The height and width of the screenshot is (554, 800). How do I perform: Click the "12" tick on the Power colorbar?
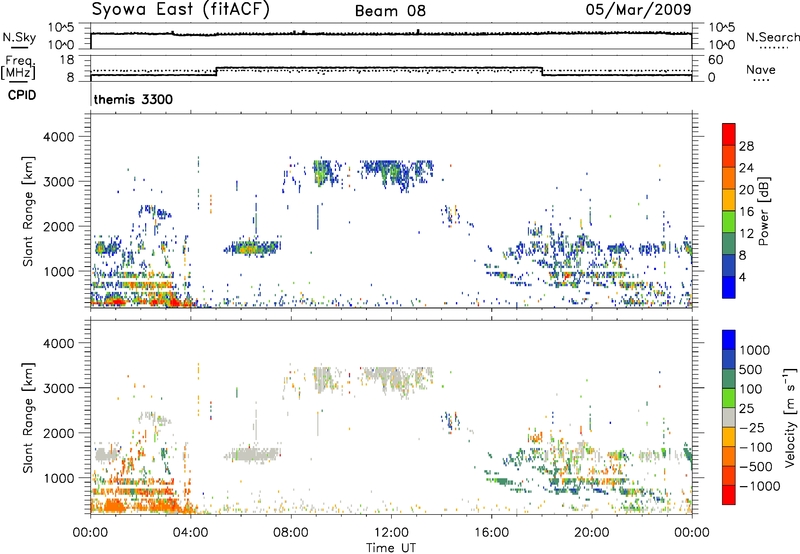point(746,233)
